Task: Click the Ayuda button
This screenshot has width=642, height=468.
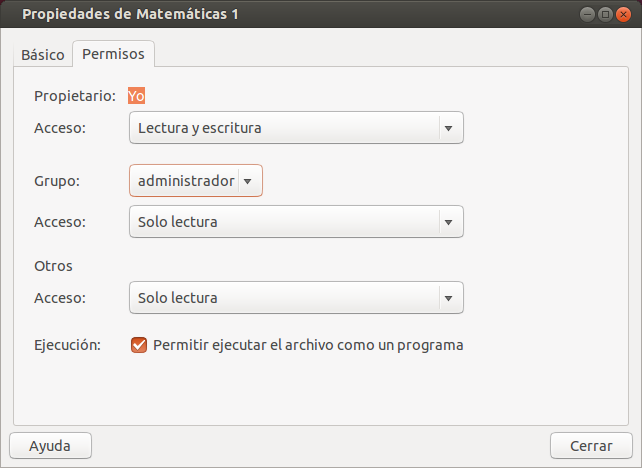Action: tap(50, 445)
